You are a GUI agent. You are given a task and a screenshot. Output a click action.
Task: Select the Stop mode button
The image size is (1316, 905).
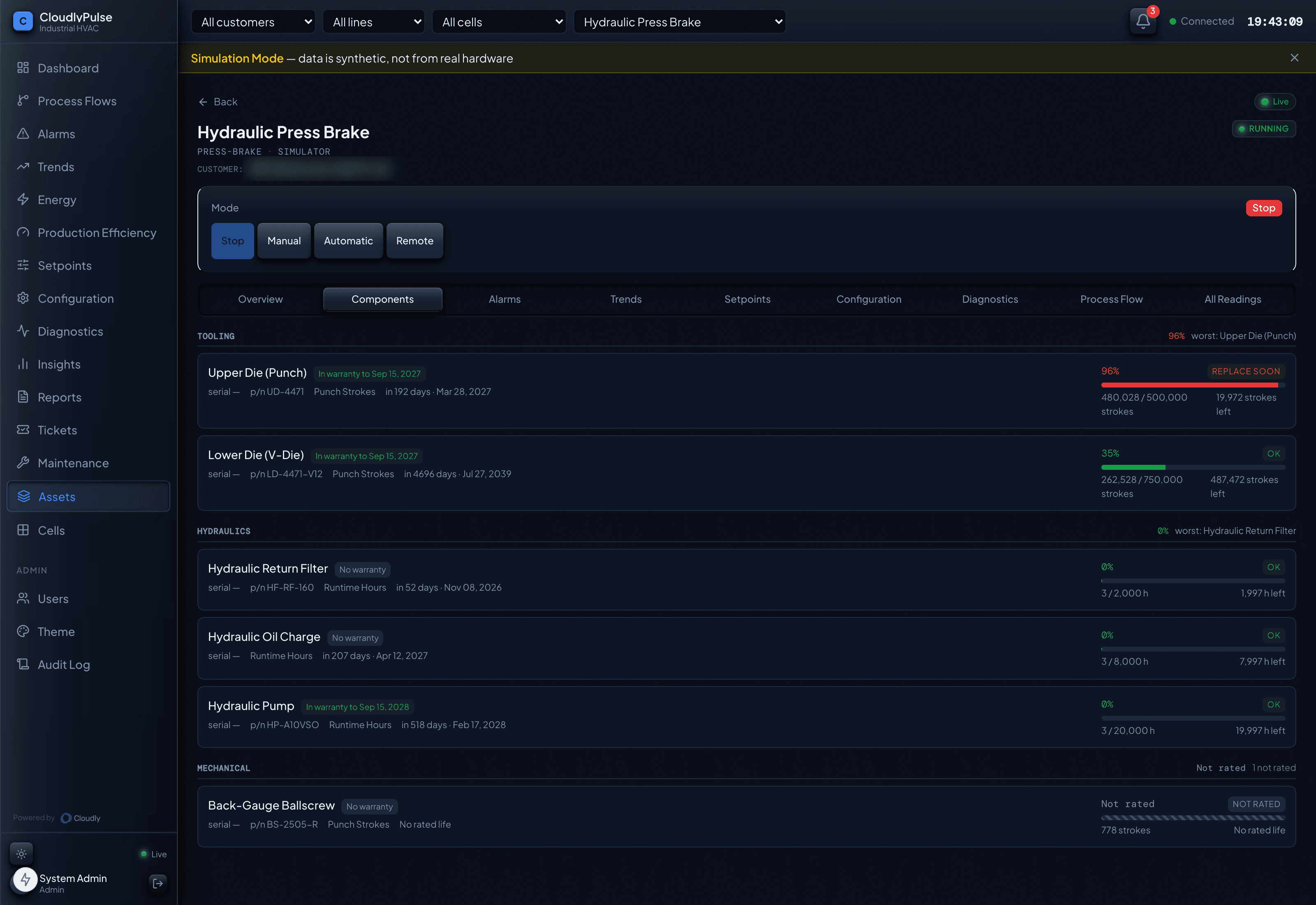click(232, 240)
